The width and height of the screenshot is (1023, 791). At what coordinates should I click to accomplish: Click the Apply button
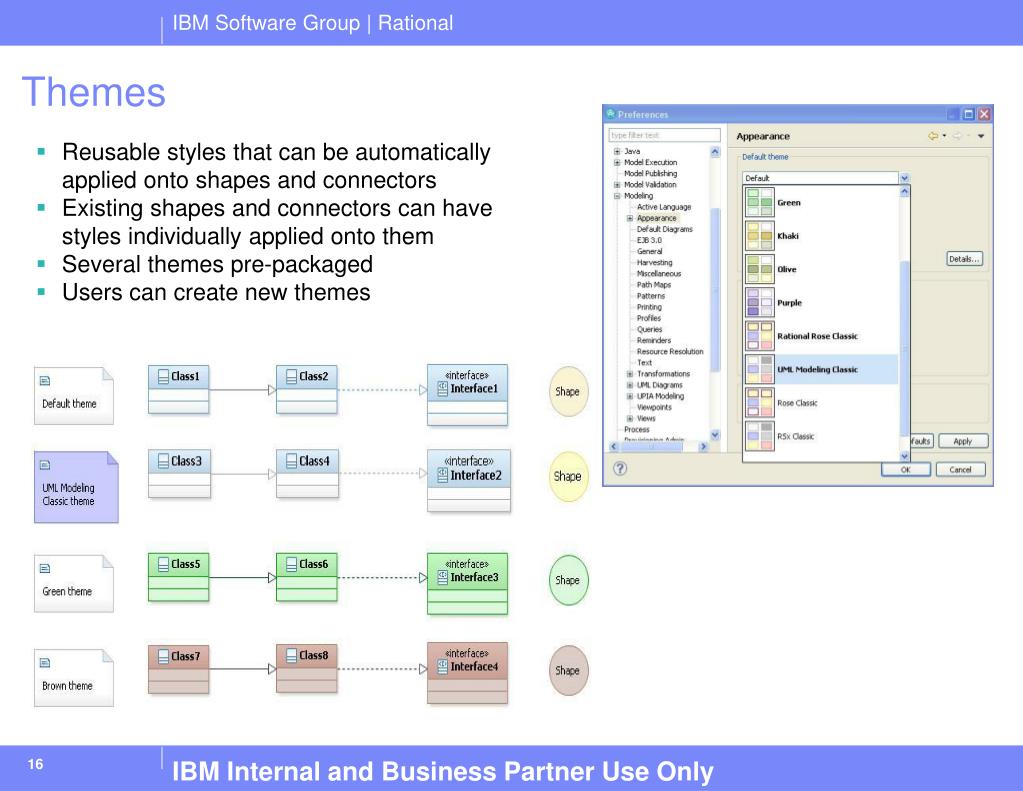[x=963, y=441]
